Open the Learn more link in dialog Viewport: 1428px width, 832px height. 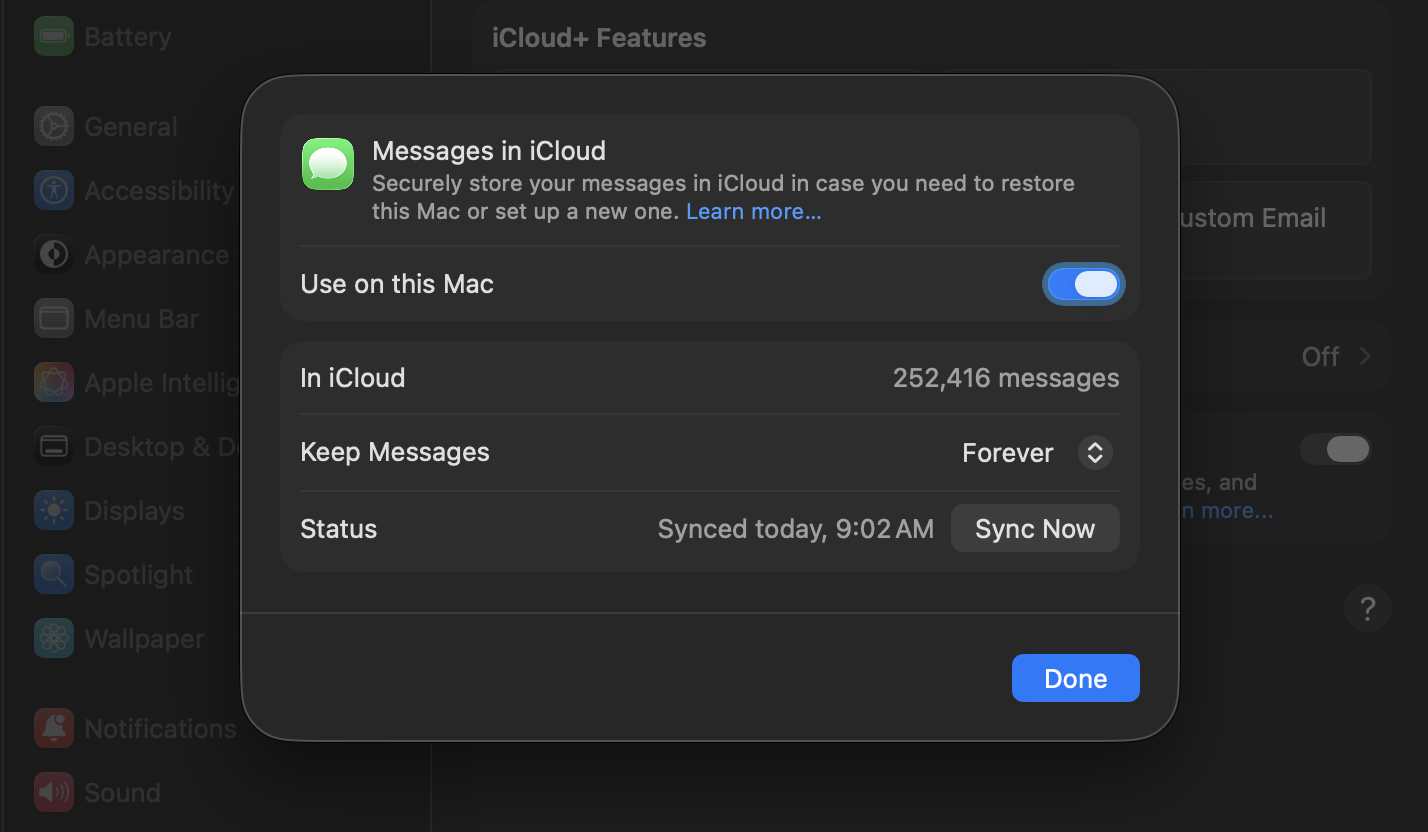(754, 212)
